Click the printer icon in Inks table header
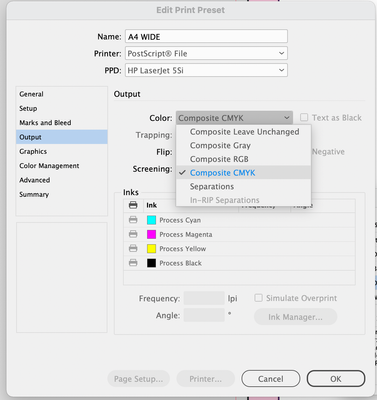 [133, 205]
